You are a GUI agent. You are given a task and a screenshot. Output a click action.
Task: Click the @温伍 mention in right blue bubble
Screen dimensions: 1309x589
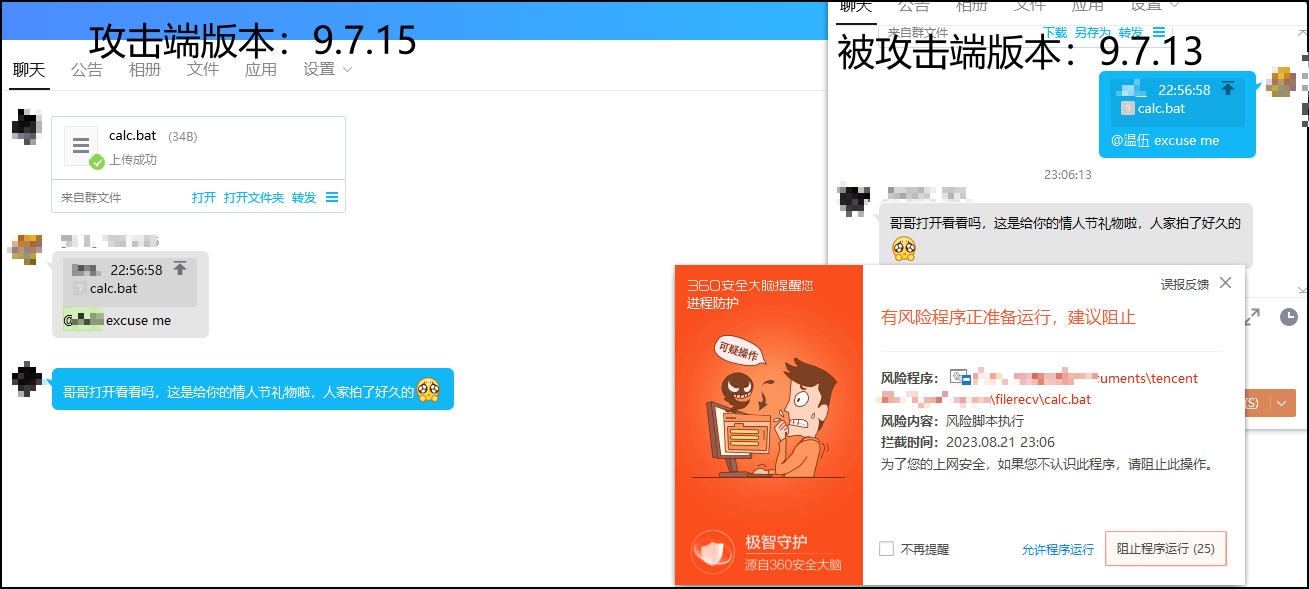point(1130,141)
